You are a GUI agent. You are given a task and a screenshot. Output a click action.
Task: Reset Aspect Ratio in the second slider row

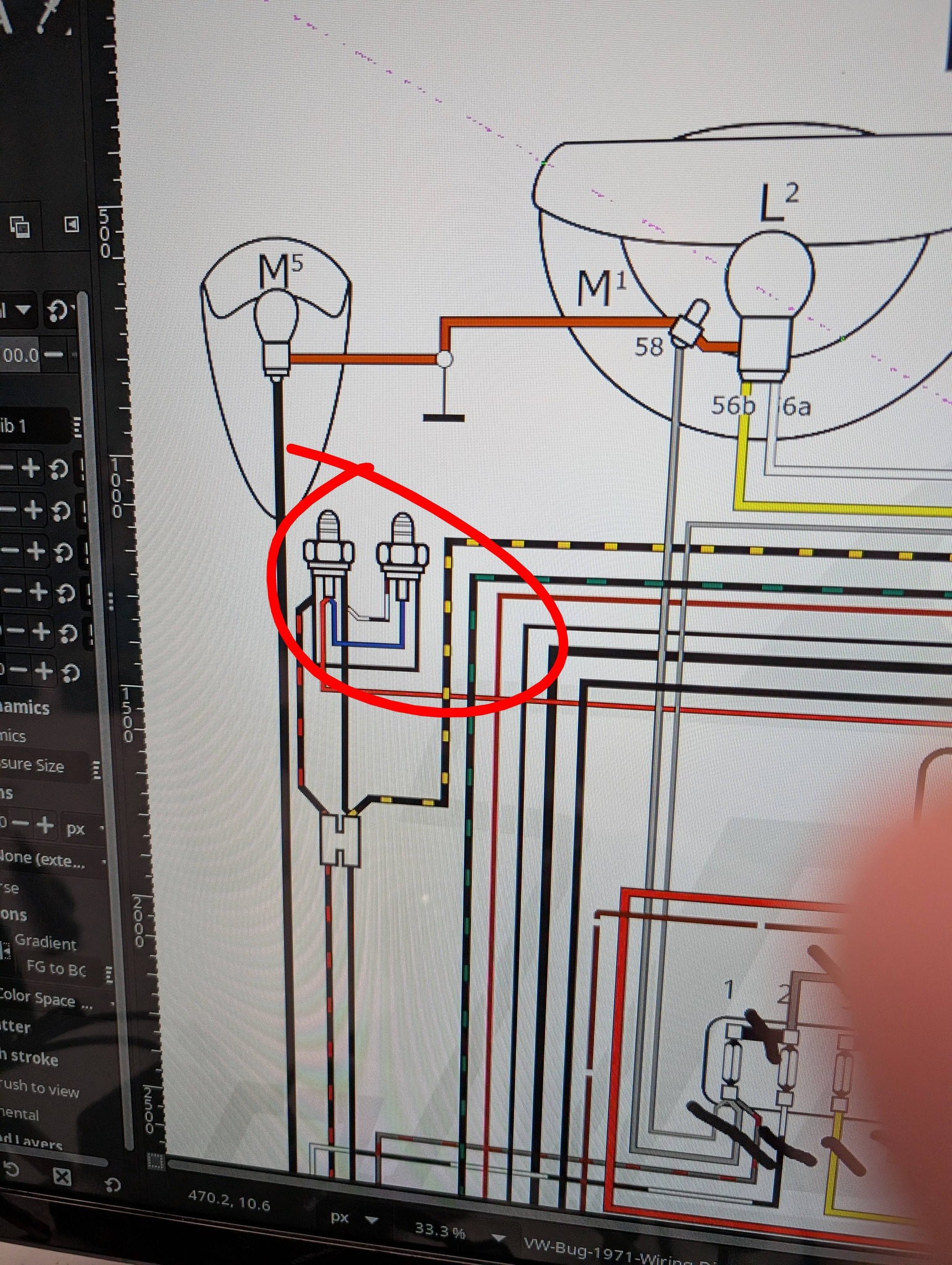tap(61, 511)
